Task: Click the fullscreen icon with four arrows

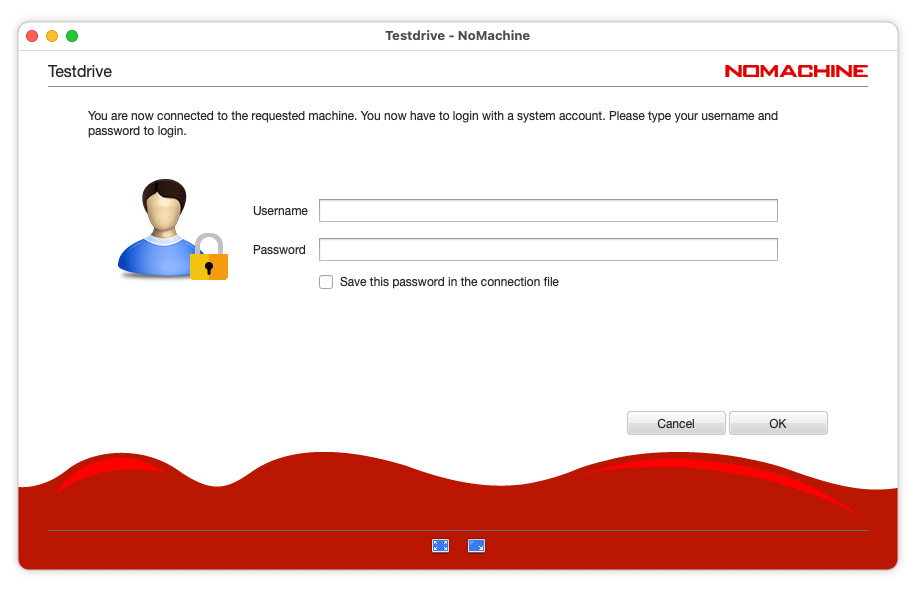Action: [x=440, y=545]
